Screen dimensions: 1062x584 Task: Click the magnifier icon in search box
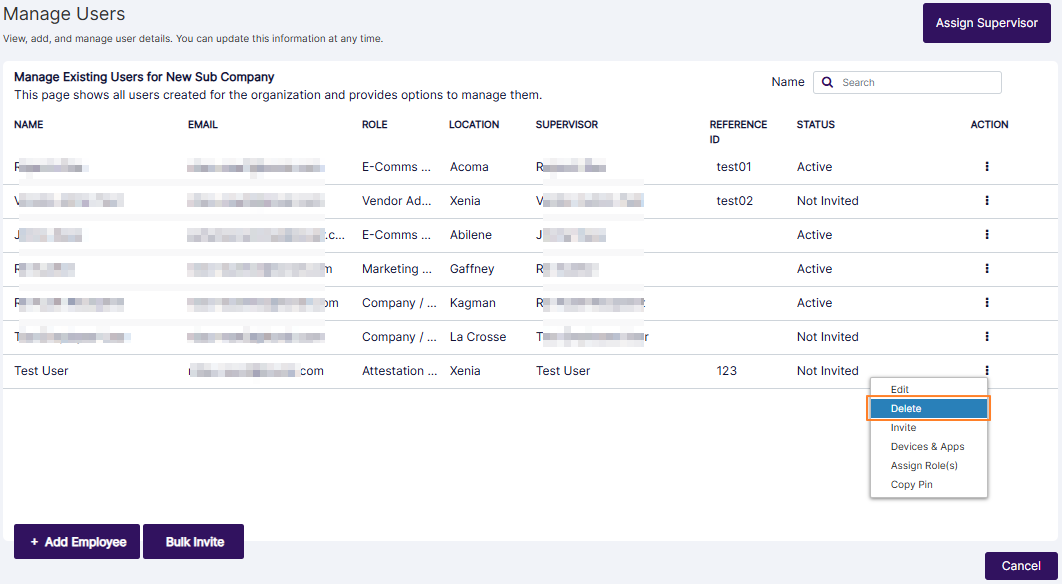point(828,83)
